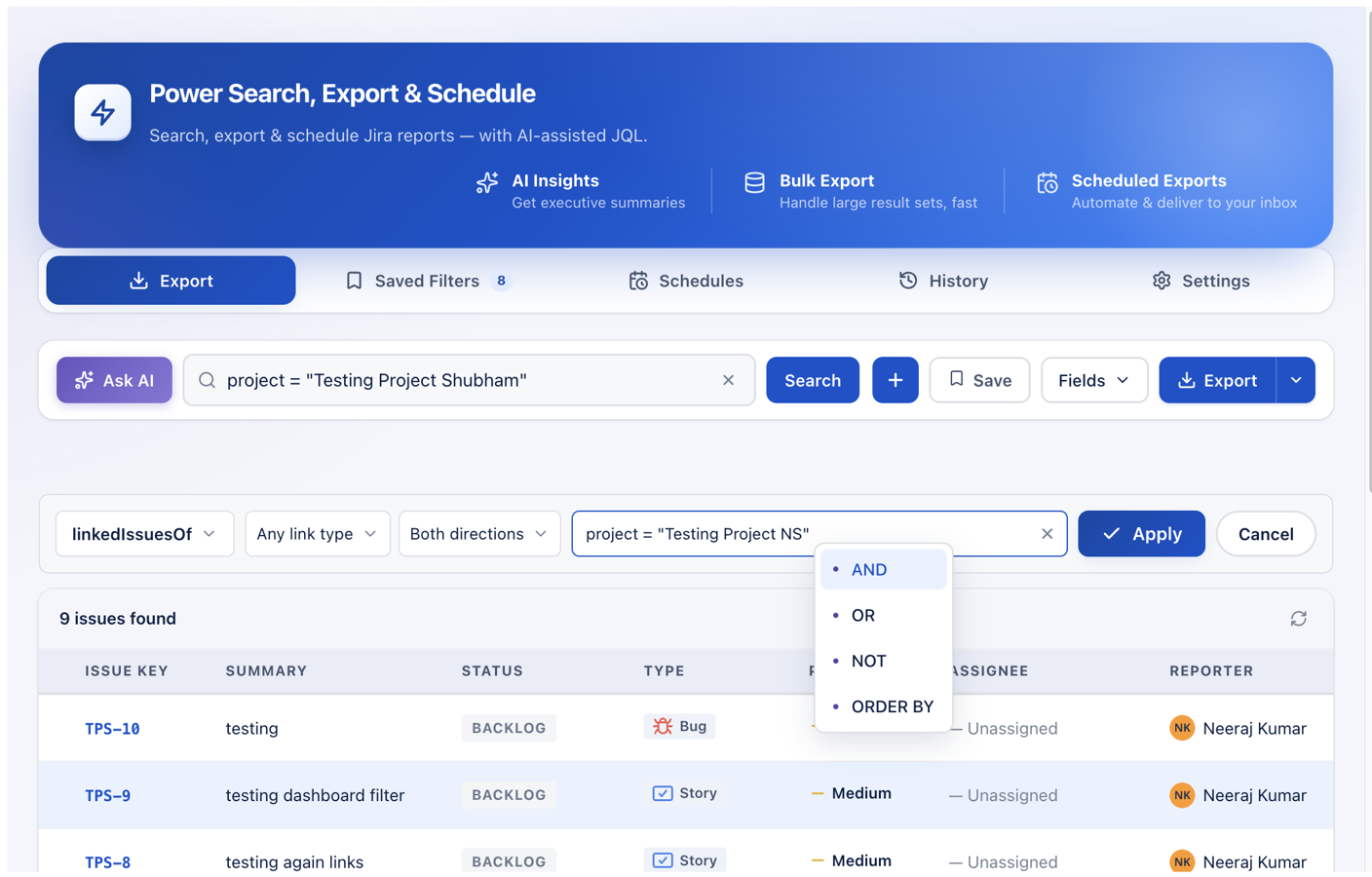Screen dimensions: 1372x877
Task: Apply the linked issues filter
Action: coord(1141,534)
